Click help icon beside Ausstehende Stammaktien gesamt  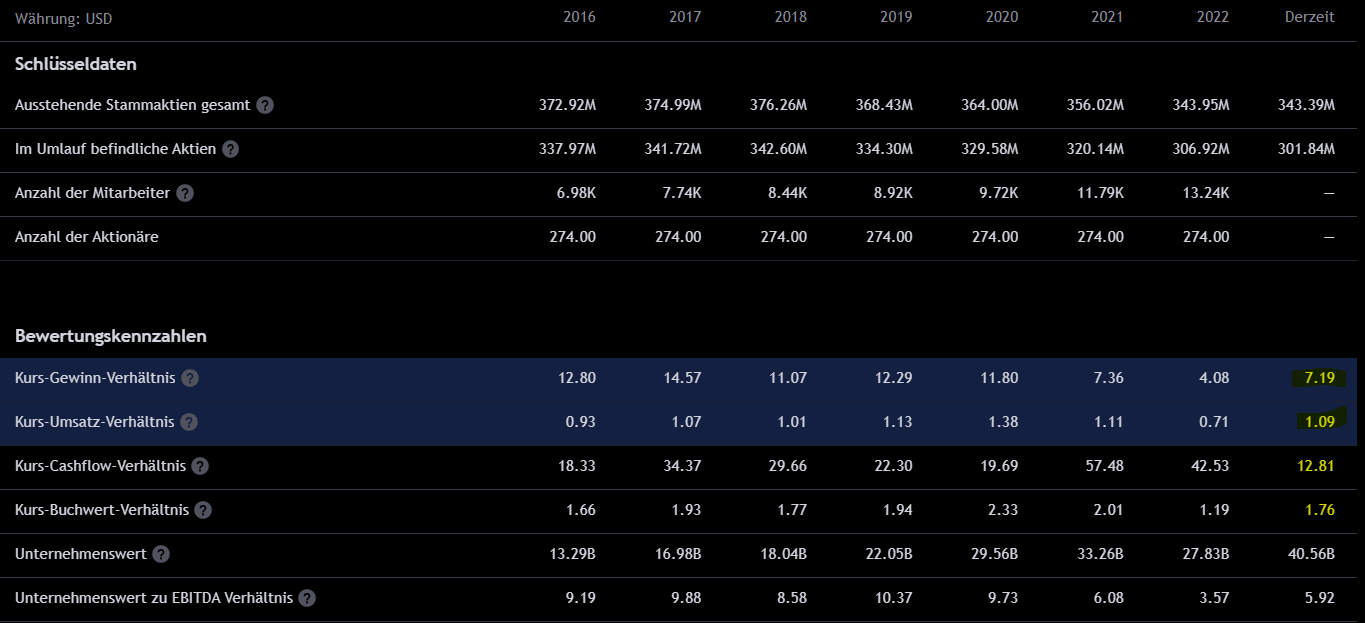click(265, 105)
